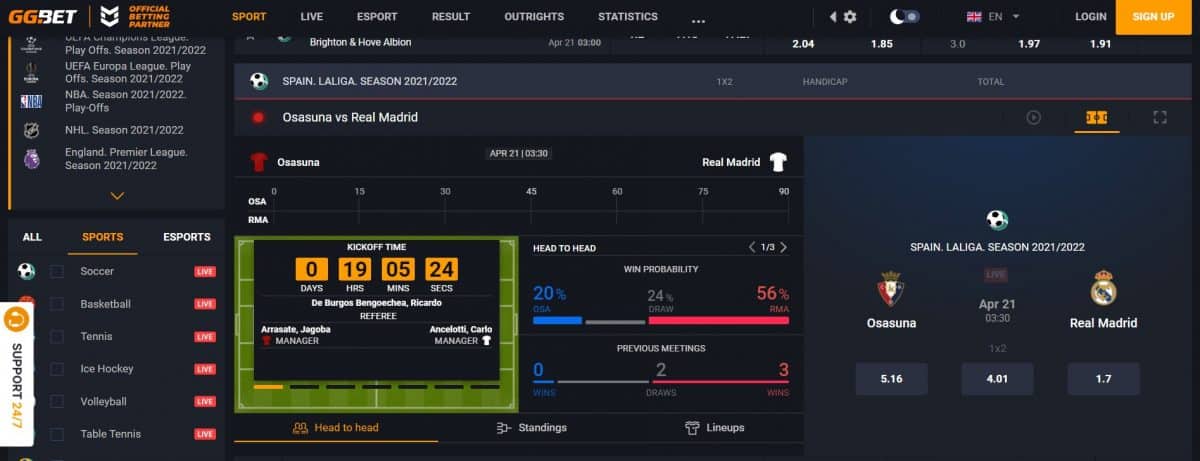Image resolution: width=1200 pixels, height=461 pixels.
Task: Open the SPORT menu
Action: pos(249,17)
